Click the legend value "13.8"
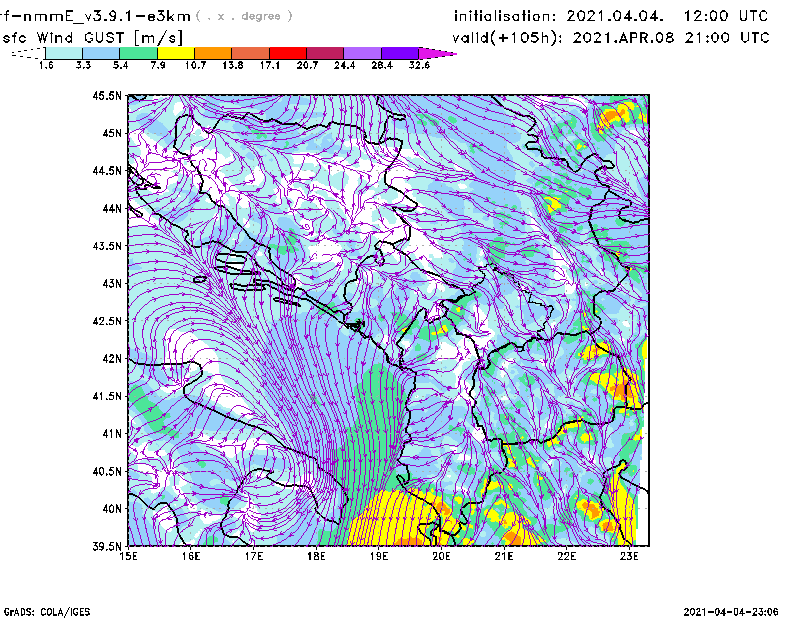800x618 pixels. (x=232, y=65)
